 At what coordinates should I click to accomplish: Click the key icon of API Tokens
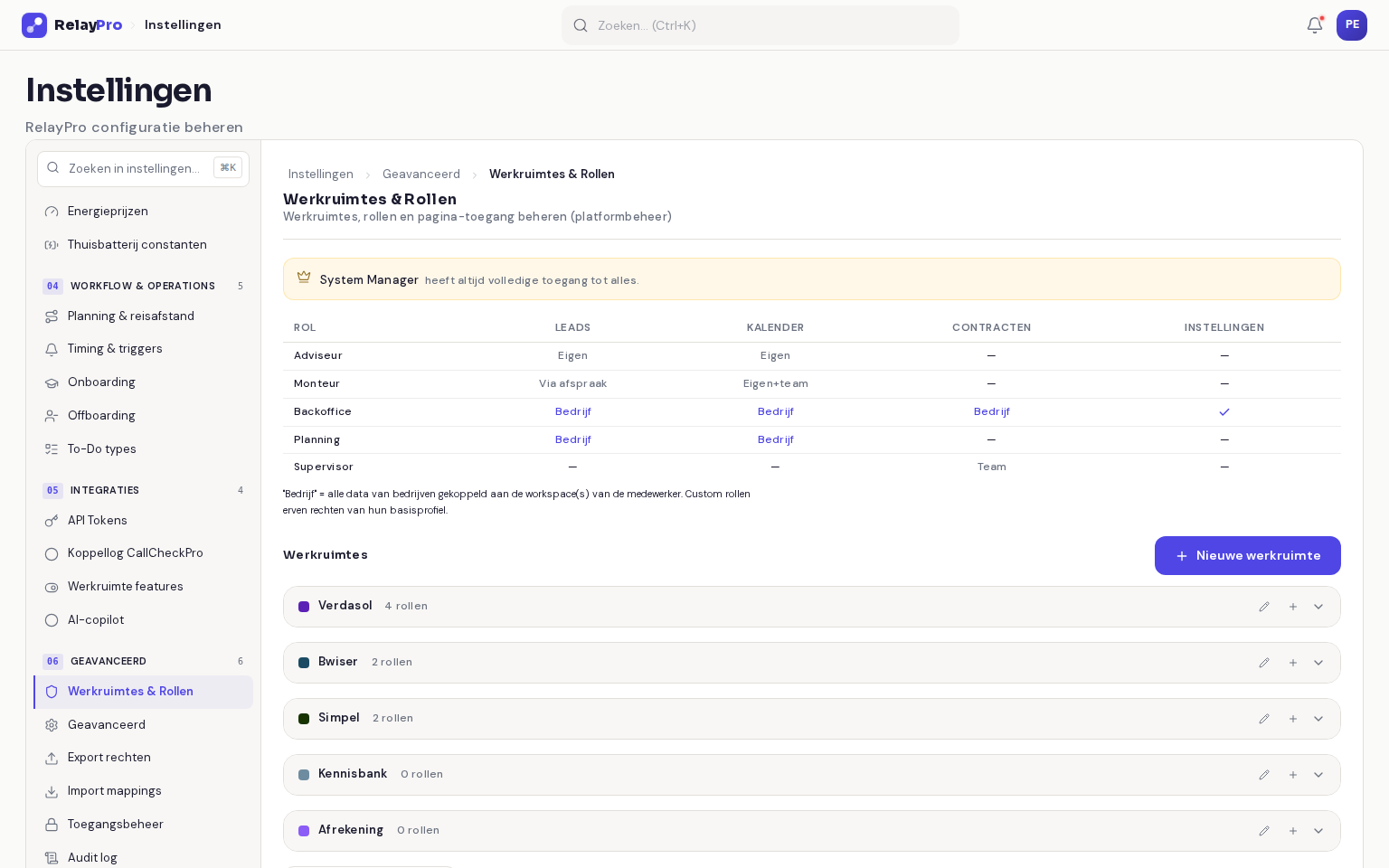52,521
